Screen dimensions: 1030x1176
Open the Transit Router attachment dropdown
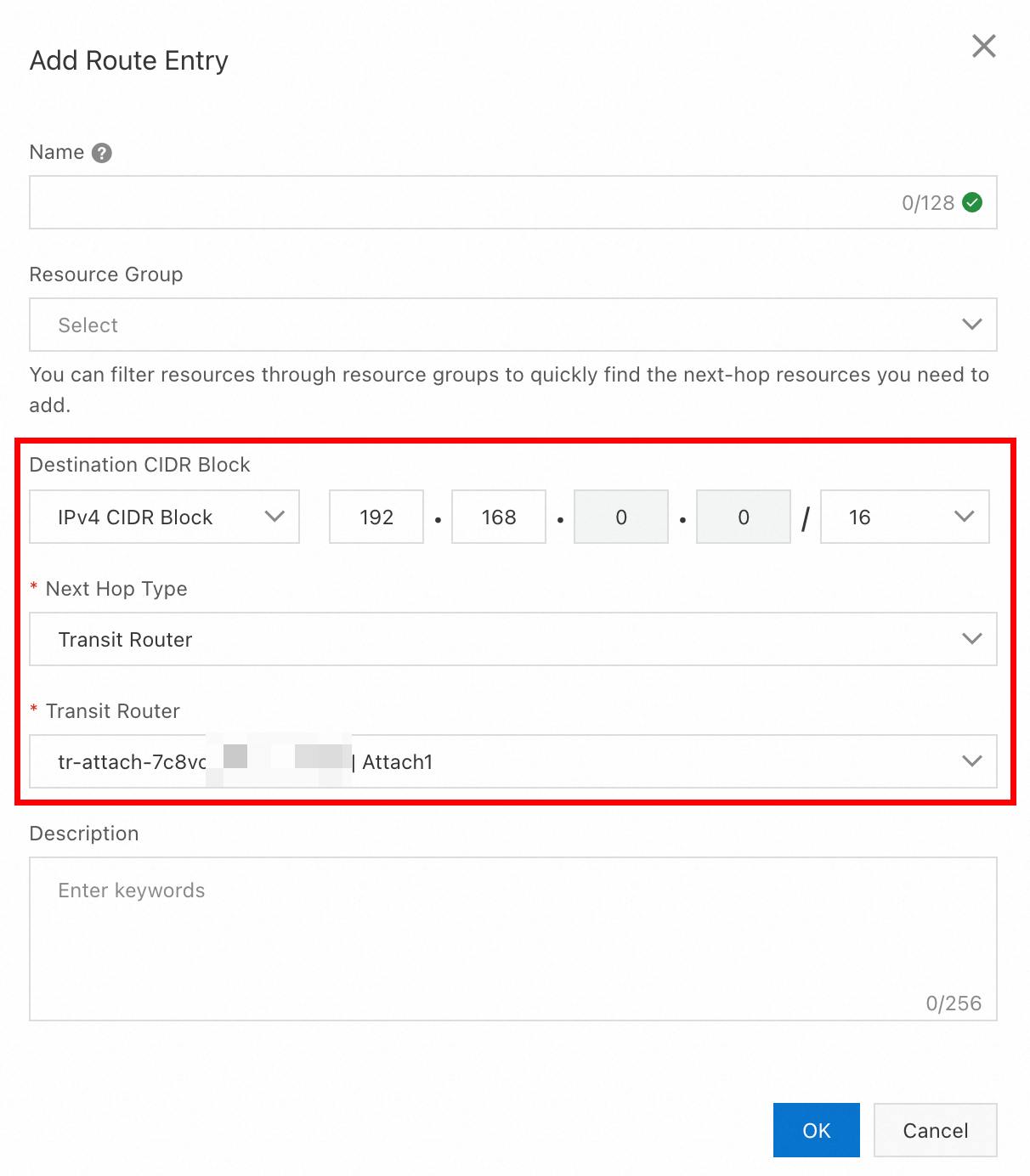595,761
